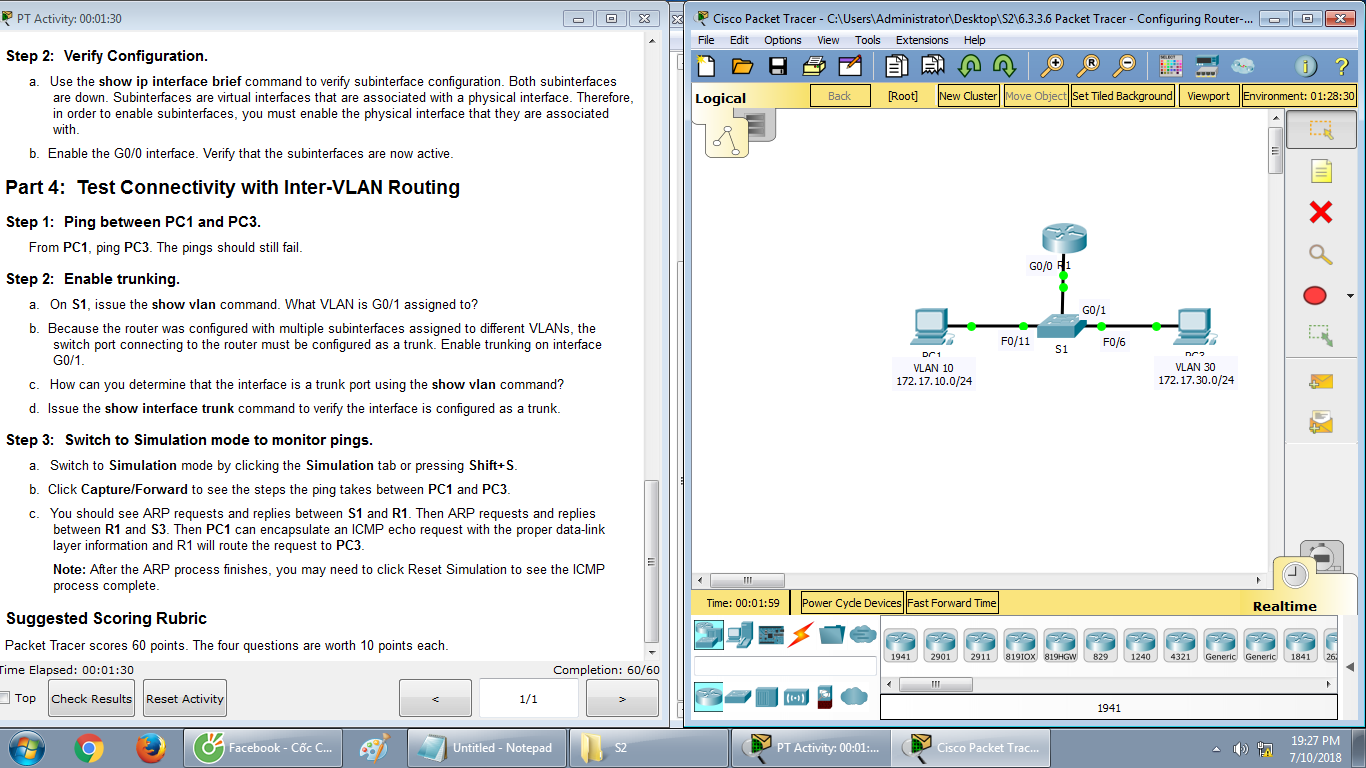Choose the red X Delete tool

[1321, 212]
